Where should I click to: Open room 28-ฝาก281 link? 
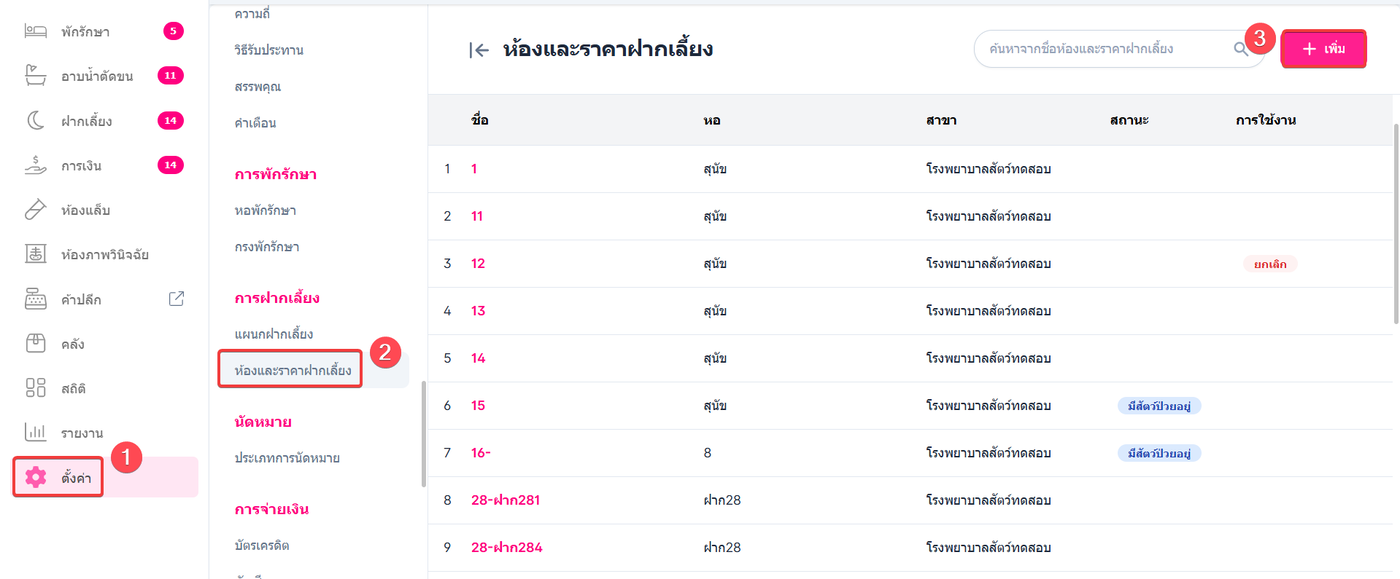pos(505,500)
